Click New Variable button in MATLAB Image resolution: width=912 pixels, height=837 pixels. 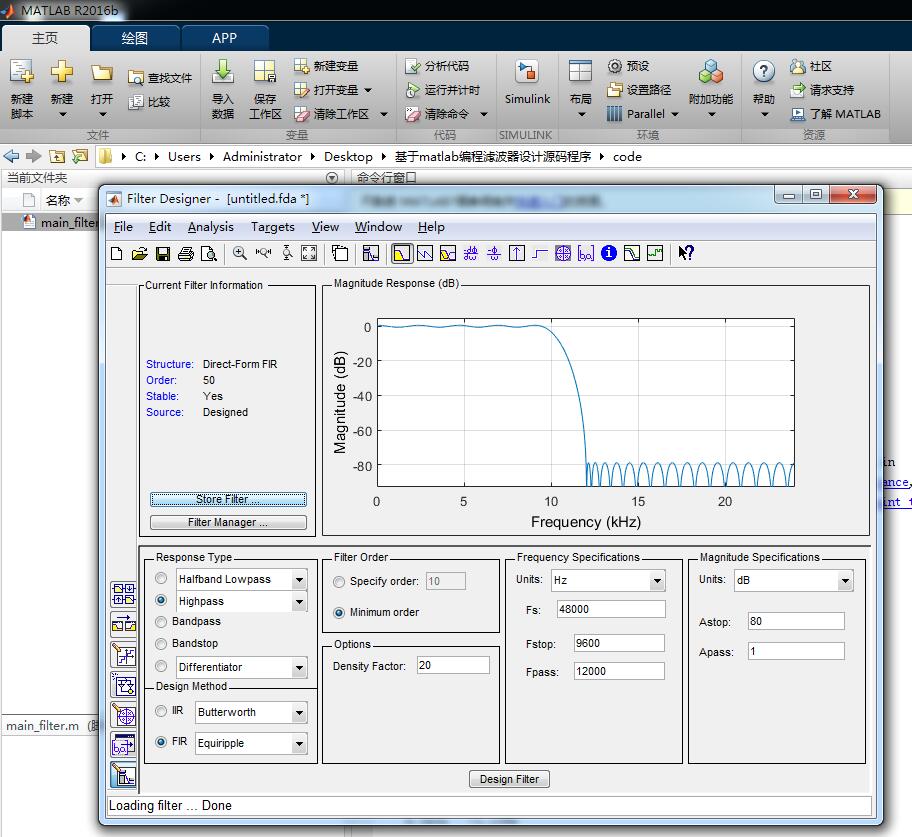[326, 66]
